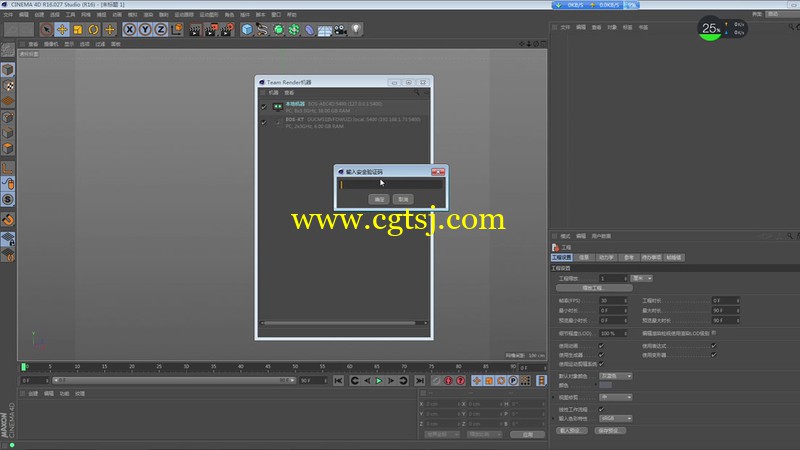This screenshot has width=800, height=450.
Task: Click the yellow plus recent-tool icon
Action: [x=109, y=30]
